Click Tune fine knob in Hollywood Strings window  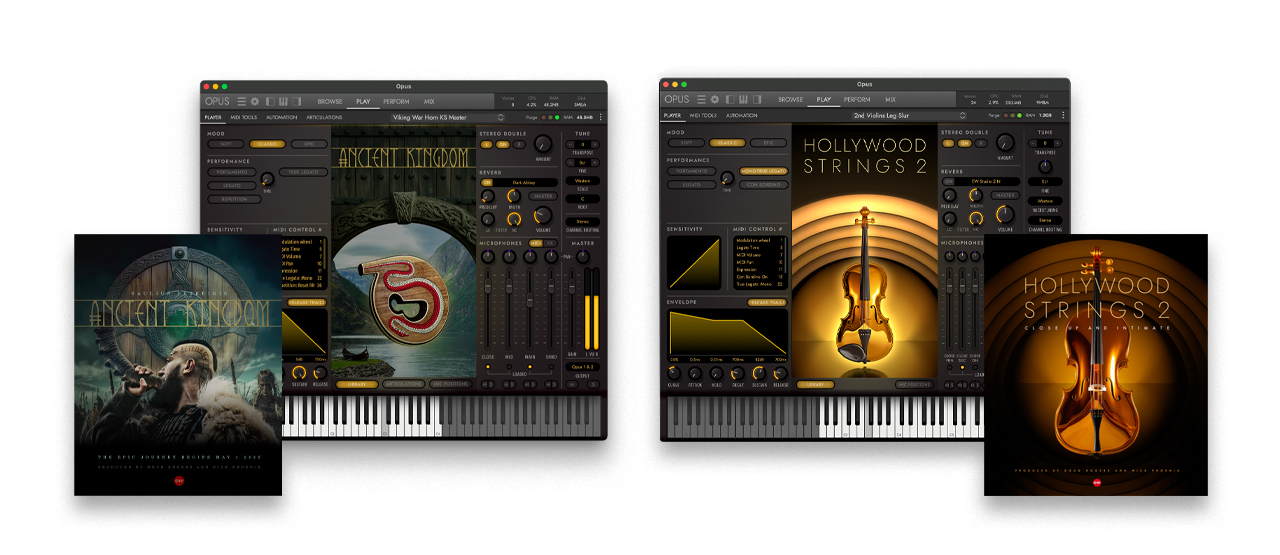pos(1045,167)
